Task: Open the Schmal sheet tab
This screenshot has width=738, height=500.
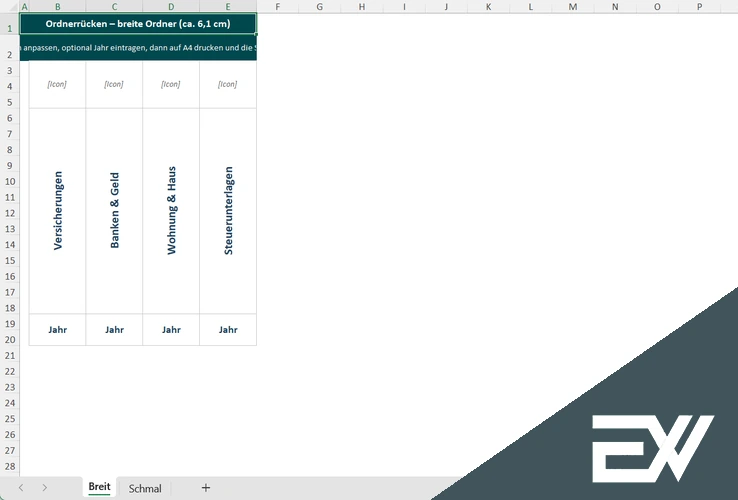Action: [x=145, y=488]
